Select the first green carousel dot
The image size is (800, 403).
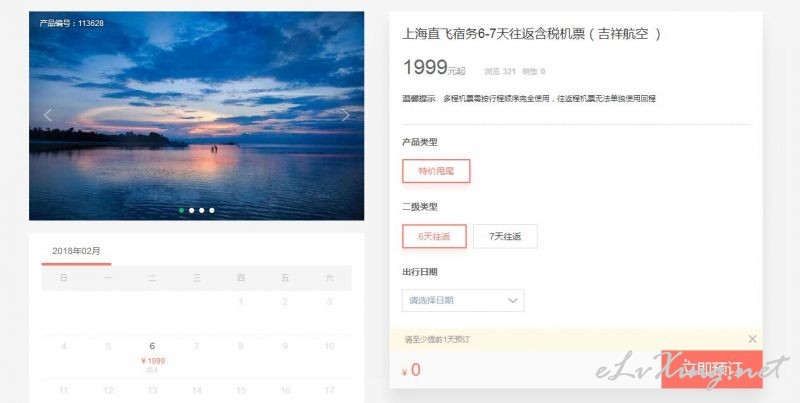click(x=182, y=210)
